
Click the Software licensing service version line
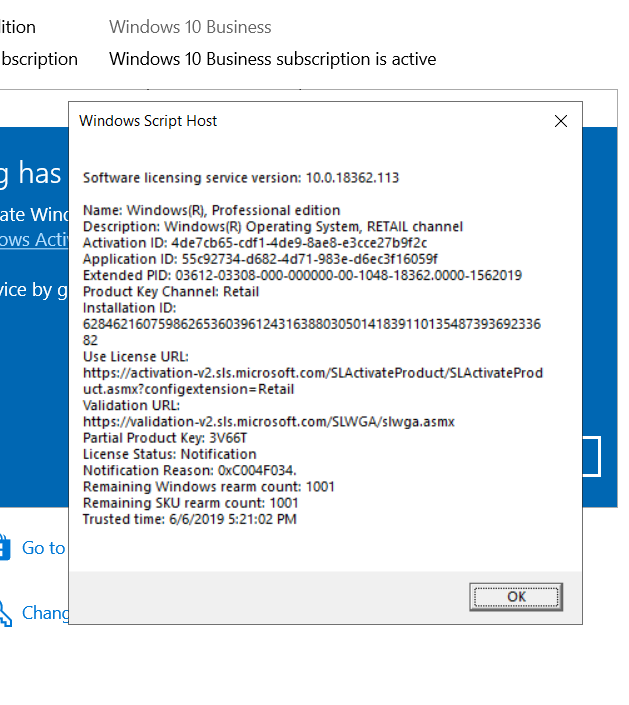click(241, 178)
